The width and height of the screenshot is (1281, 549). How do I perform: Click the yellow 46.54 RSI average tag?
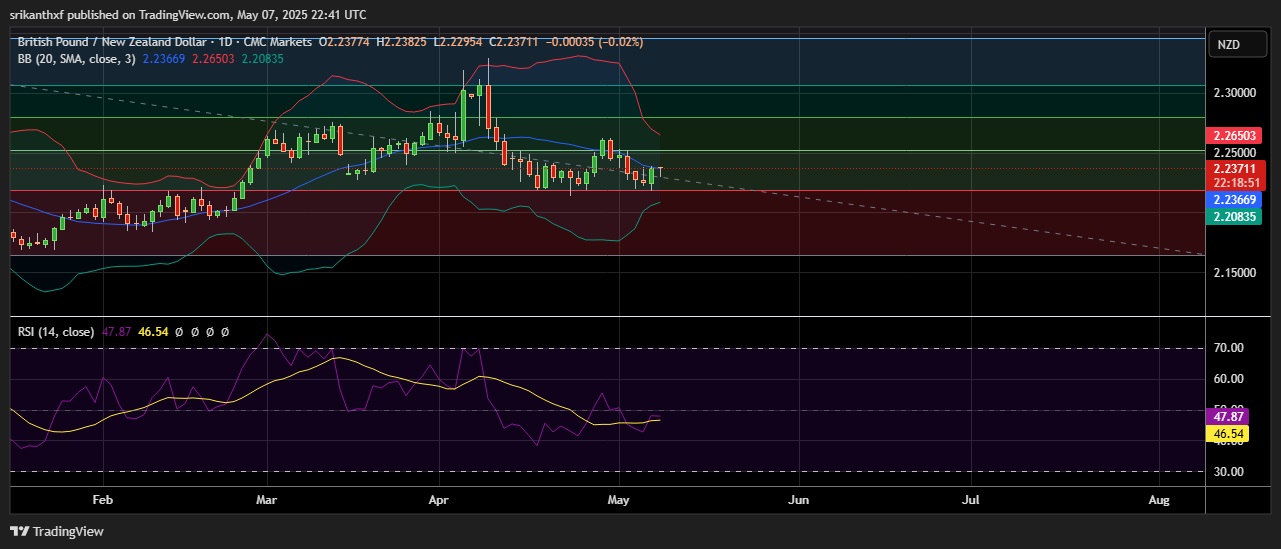pos(1229,434)
